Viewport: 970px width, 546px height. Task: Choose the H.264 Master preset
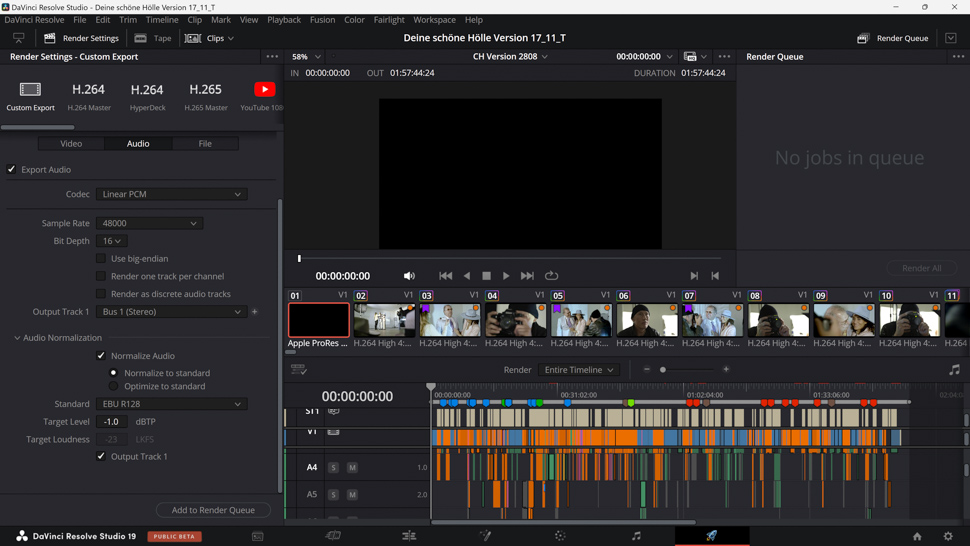[88, 96]
